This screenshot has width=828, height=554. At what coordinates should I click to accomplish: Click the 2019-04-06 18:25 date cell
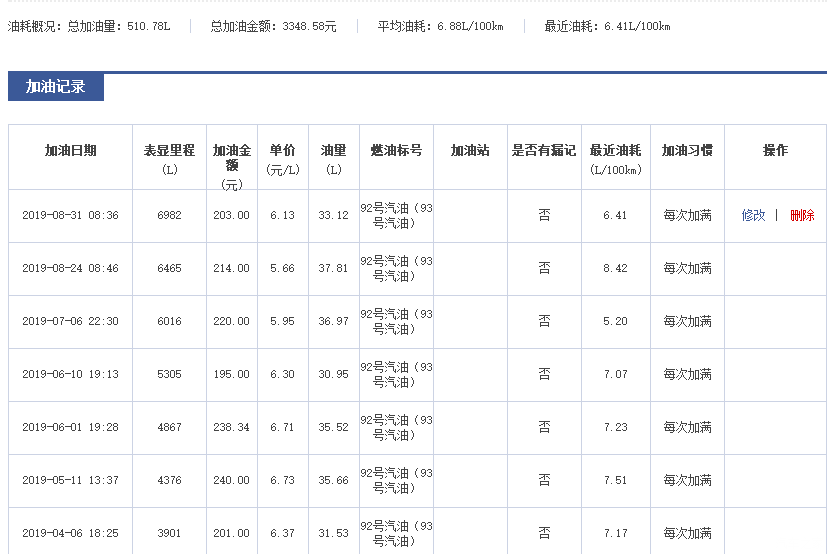[x=70, y=533]
